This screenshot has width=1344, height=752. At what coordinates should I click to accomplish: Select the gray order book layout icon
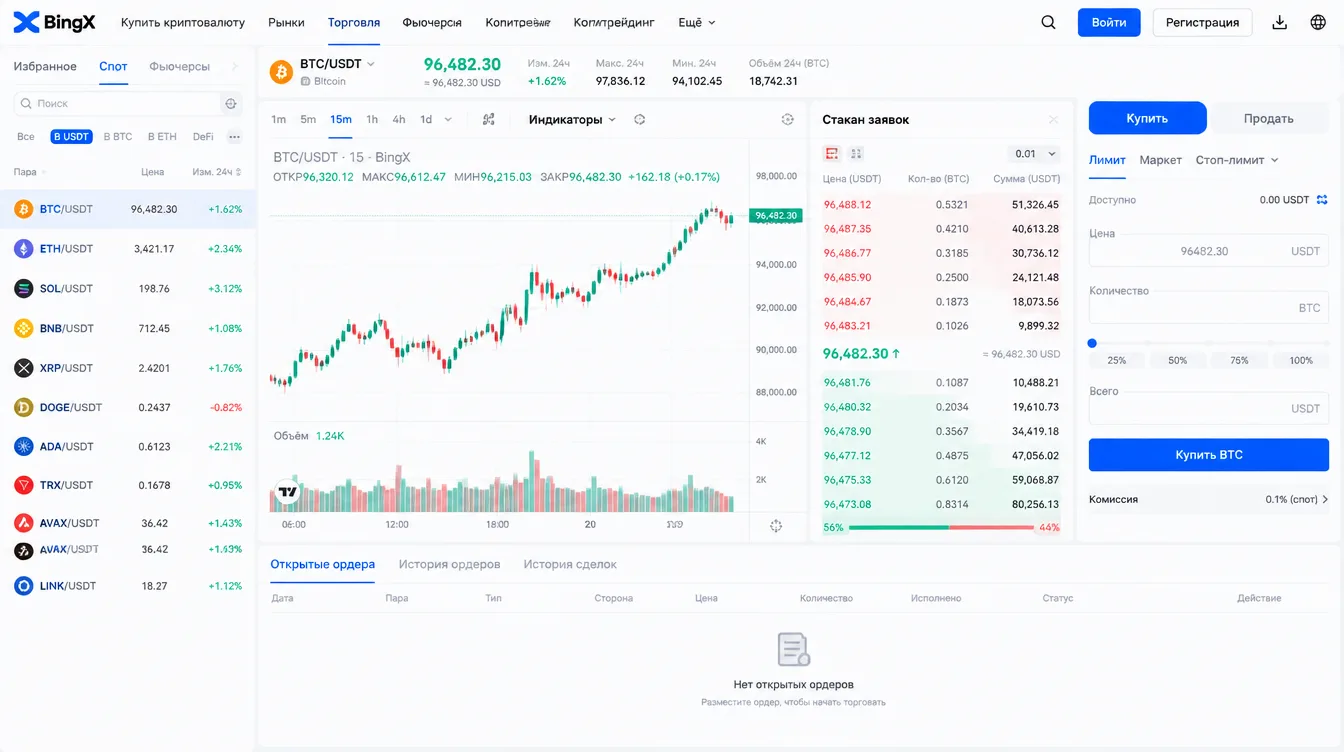click(856, 154)
